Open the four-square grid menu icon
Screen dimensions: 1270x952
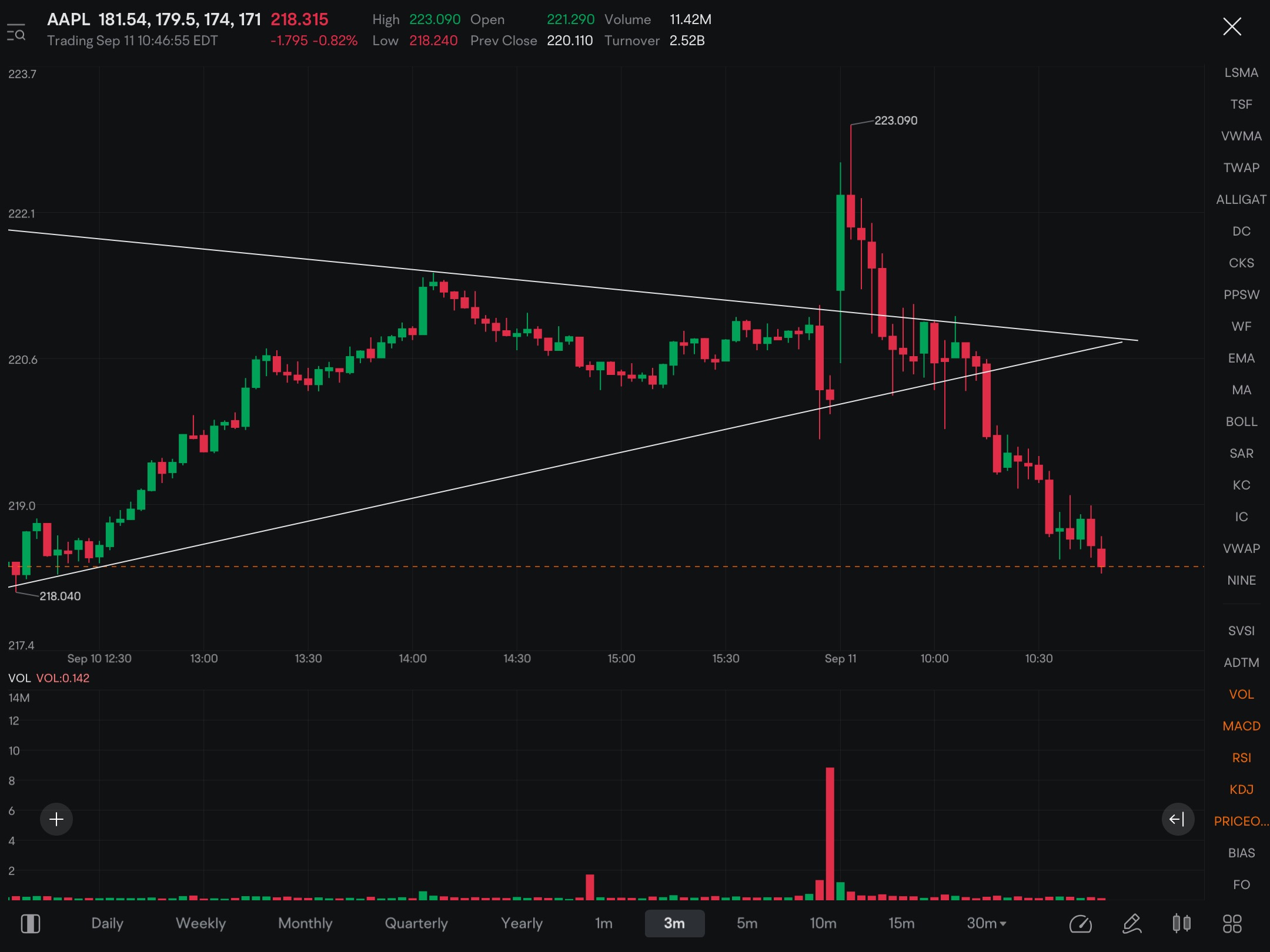(x=1232, y=923)
